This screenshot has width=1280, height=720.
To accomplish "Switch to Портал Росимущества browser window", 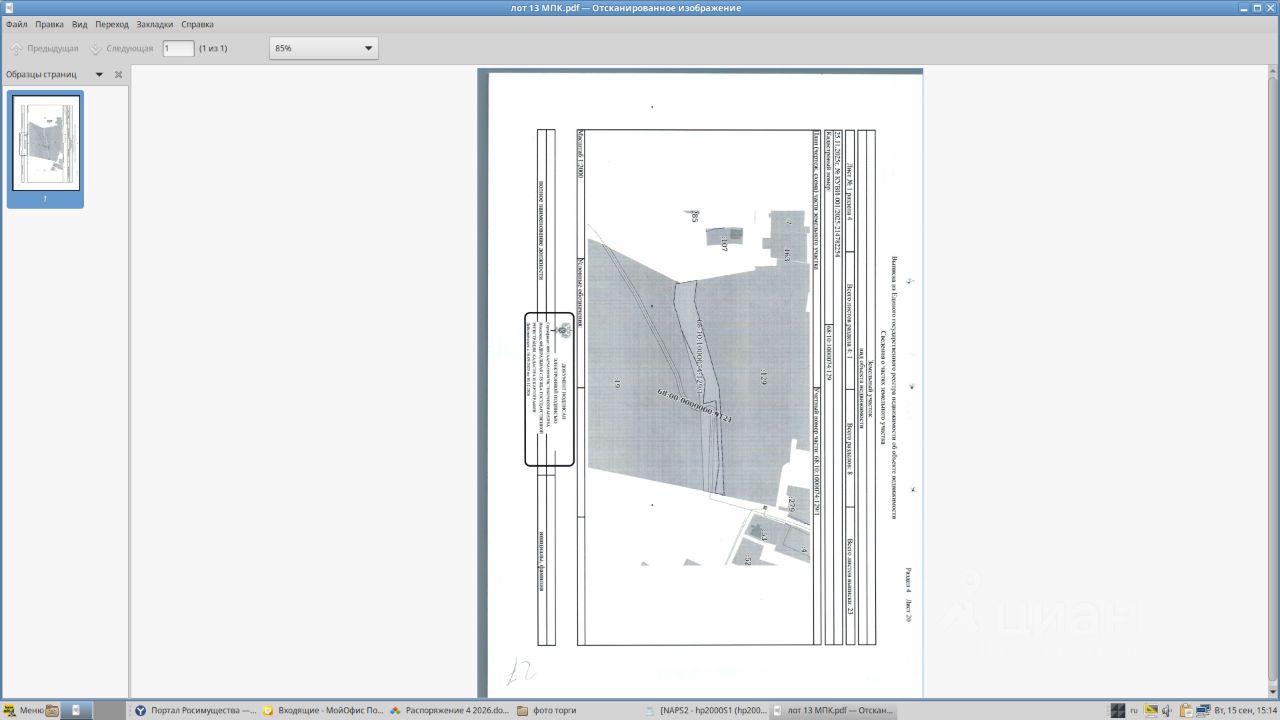I will click(x=195, y=711).
